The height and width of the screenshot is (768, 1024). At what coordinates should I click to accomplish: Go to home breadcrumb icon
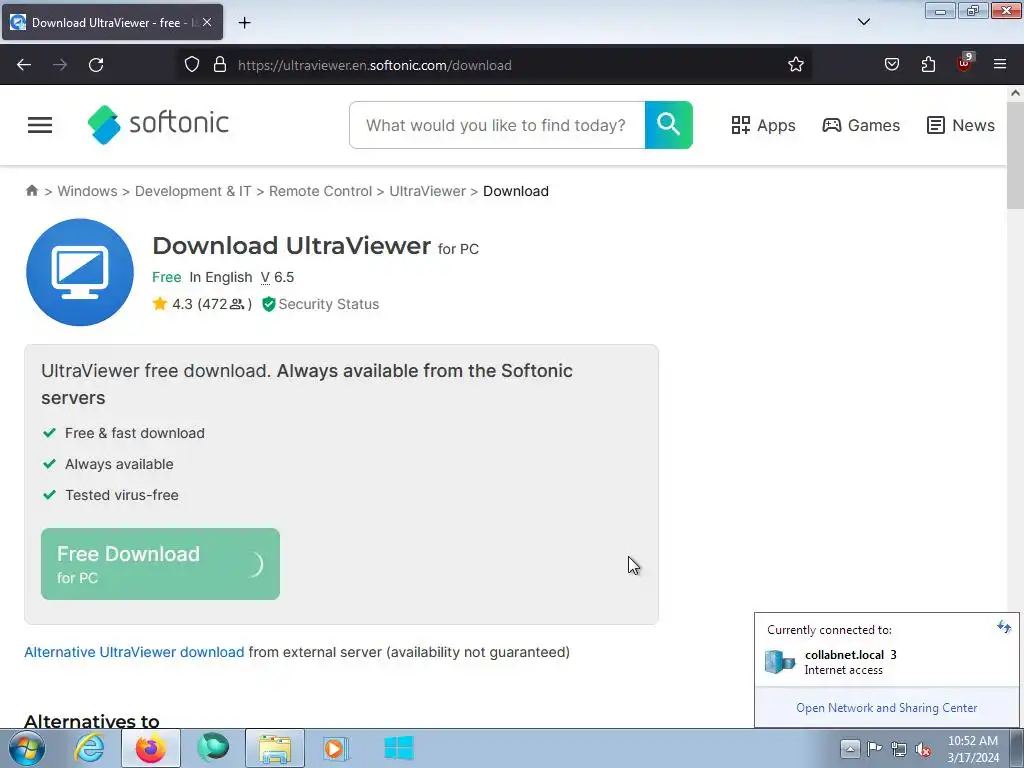coord(31,191)
